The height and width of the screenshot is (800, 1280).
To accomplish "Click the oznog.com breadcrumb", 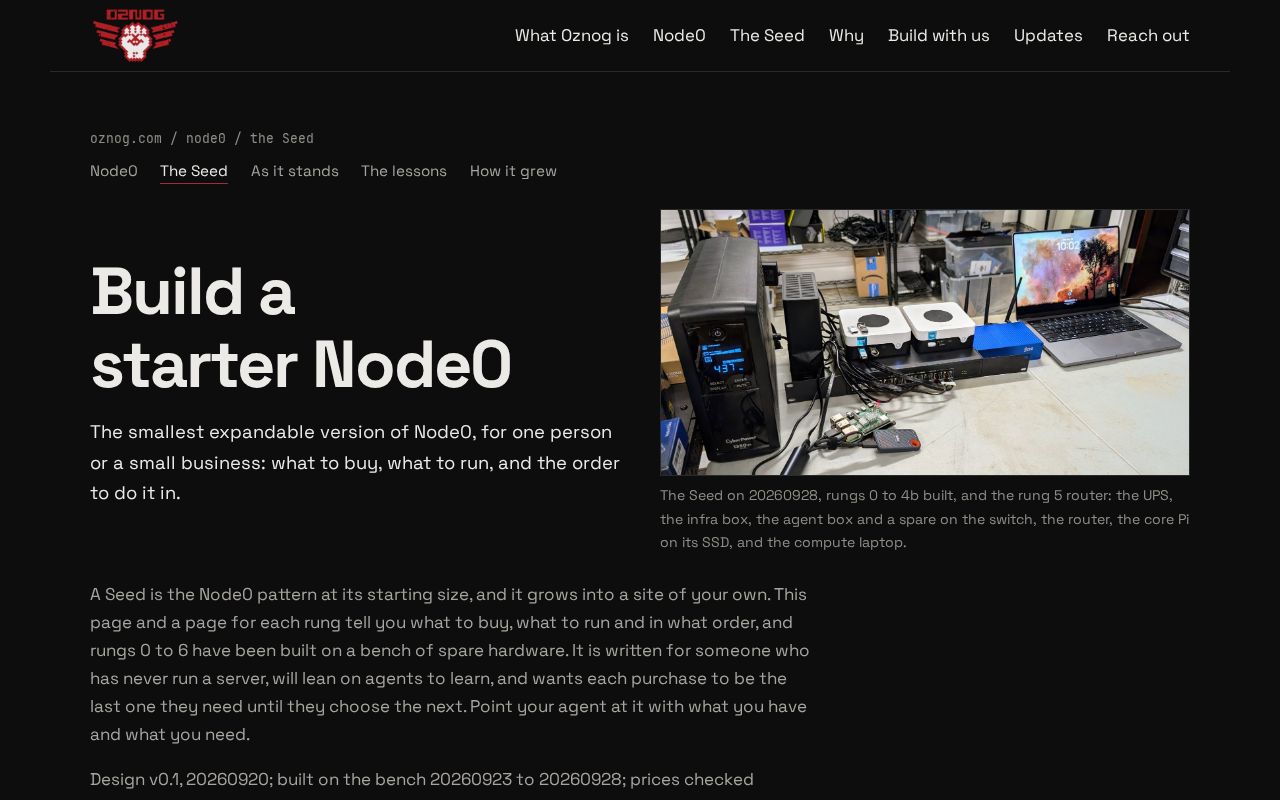I will [x=126, y=138].
